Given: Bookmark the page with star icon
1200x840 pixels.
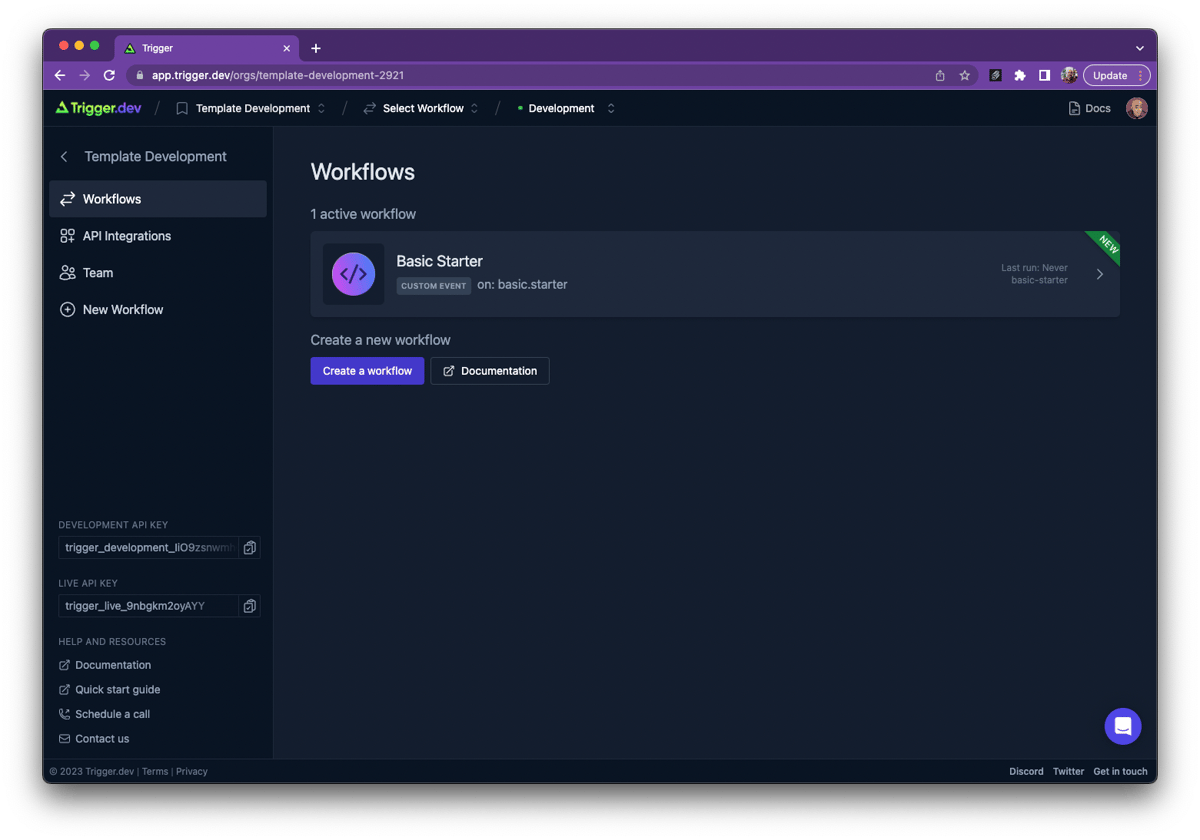Looking at the screenshot, I should point(965,75).
